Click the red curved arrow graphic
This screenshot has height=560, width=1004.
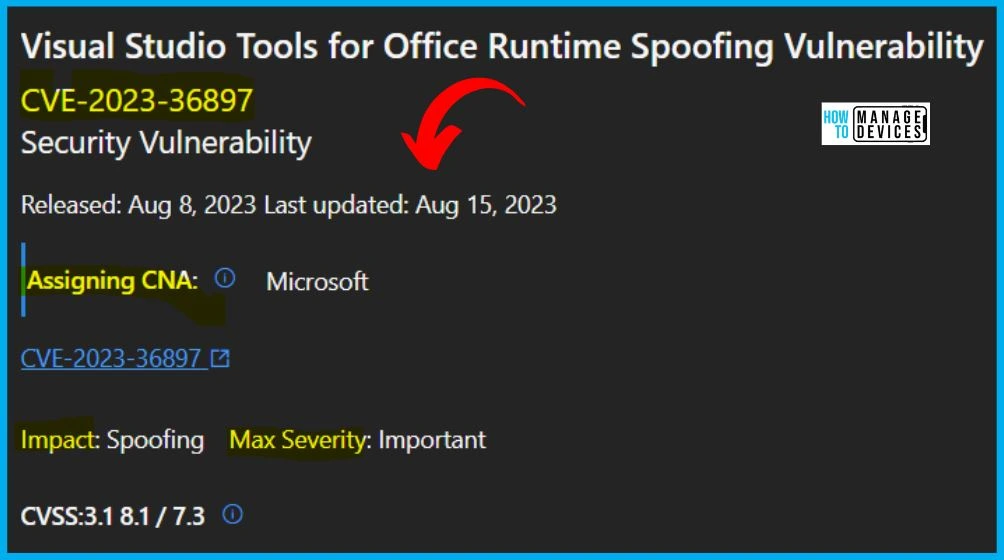(462, 124)
